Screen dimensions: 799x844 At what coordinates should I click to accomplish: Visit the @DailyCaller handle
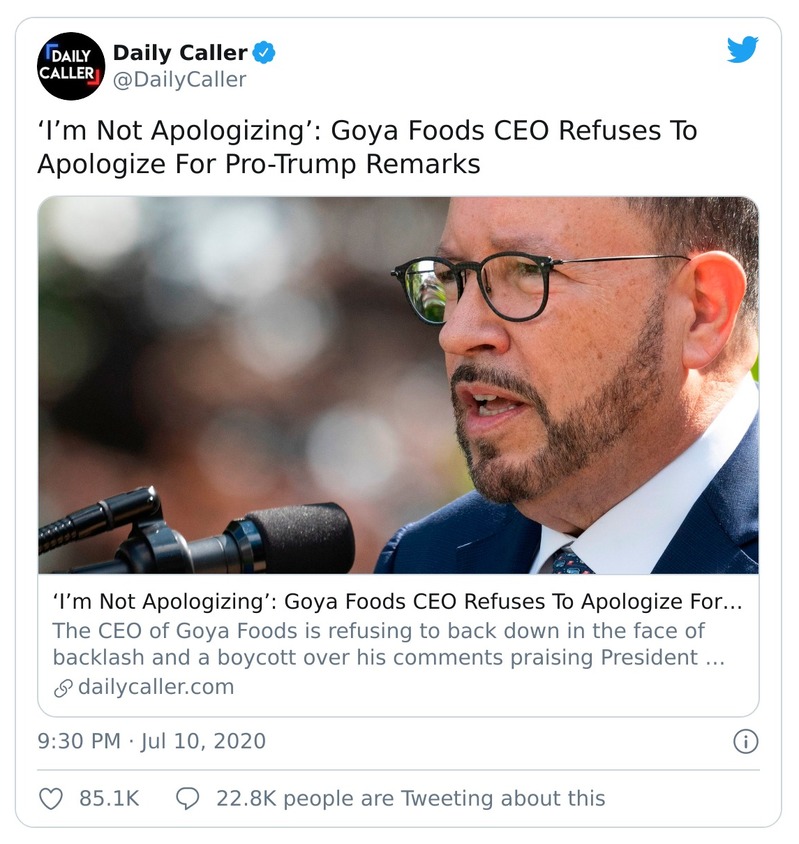(x=179, y=80)
